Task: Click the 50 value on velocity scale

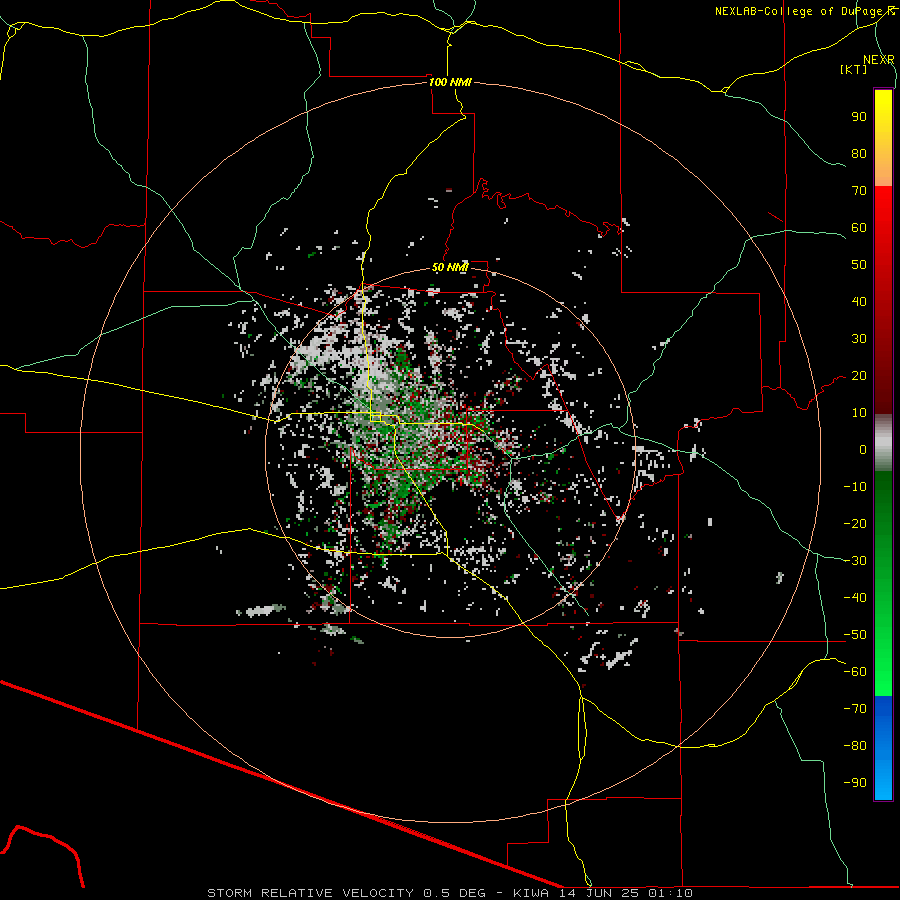Action: [859, 265]
